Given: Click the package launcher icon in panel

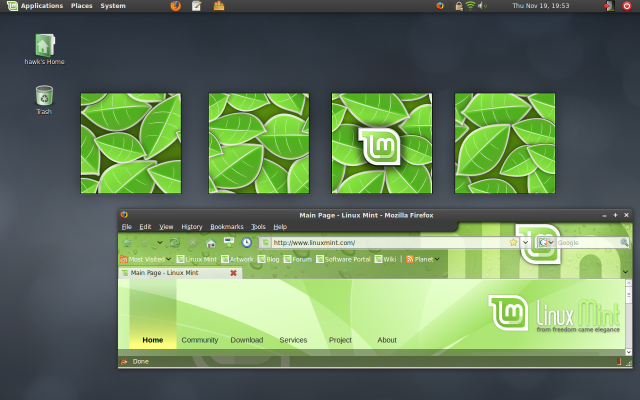Looking at the screenshot, I should click(x=219, y=6).
